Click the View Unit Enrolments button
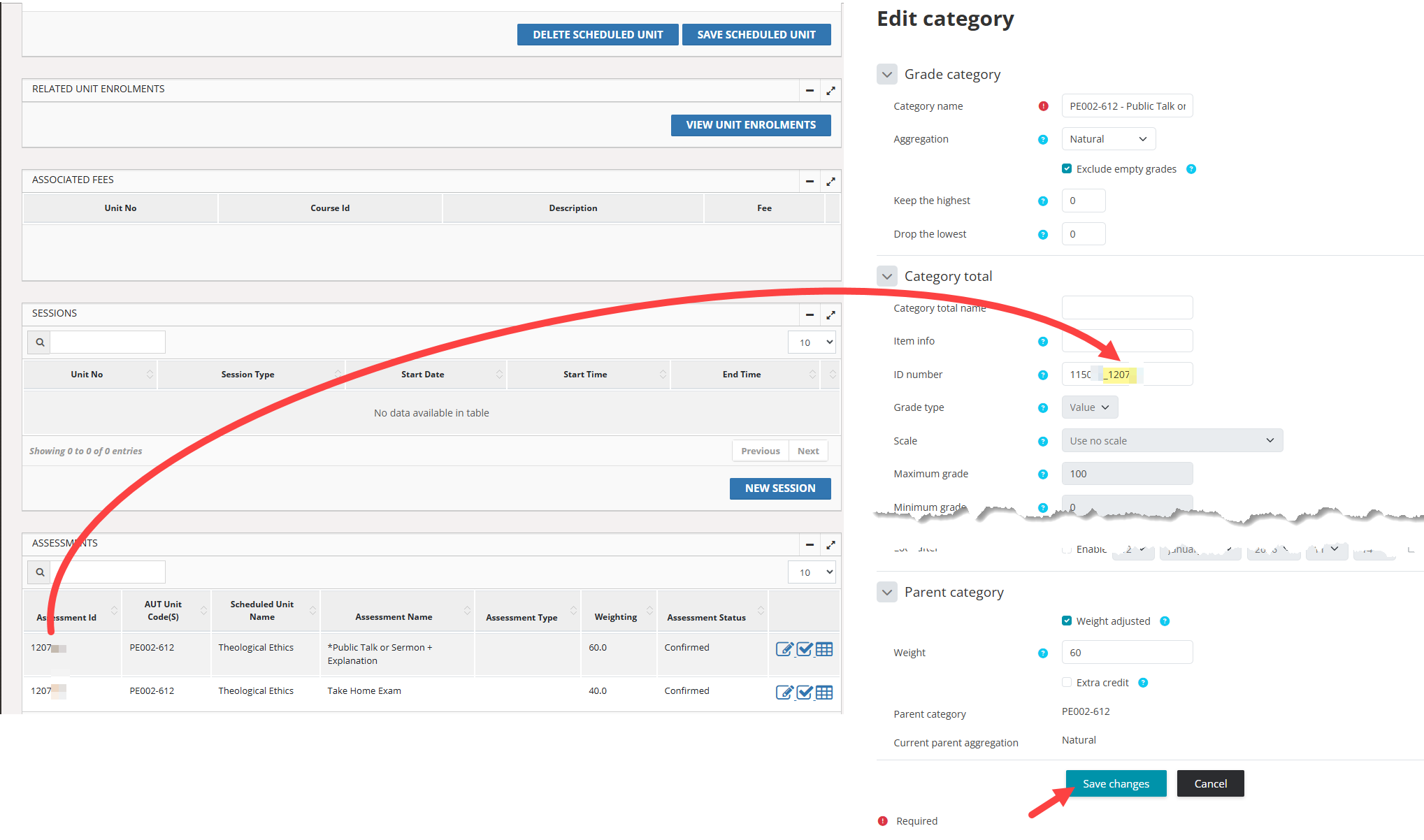 coord(751,125)
